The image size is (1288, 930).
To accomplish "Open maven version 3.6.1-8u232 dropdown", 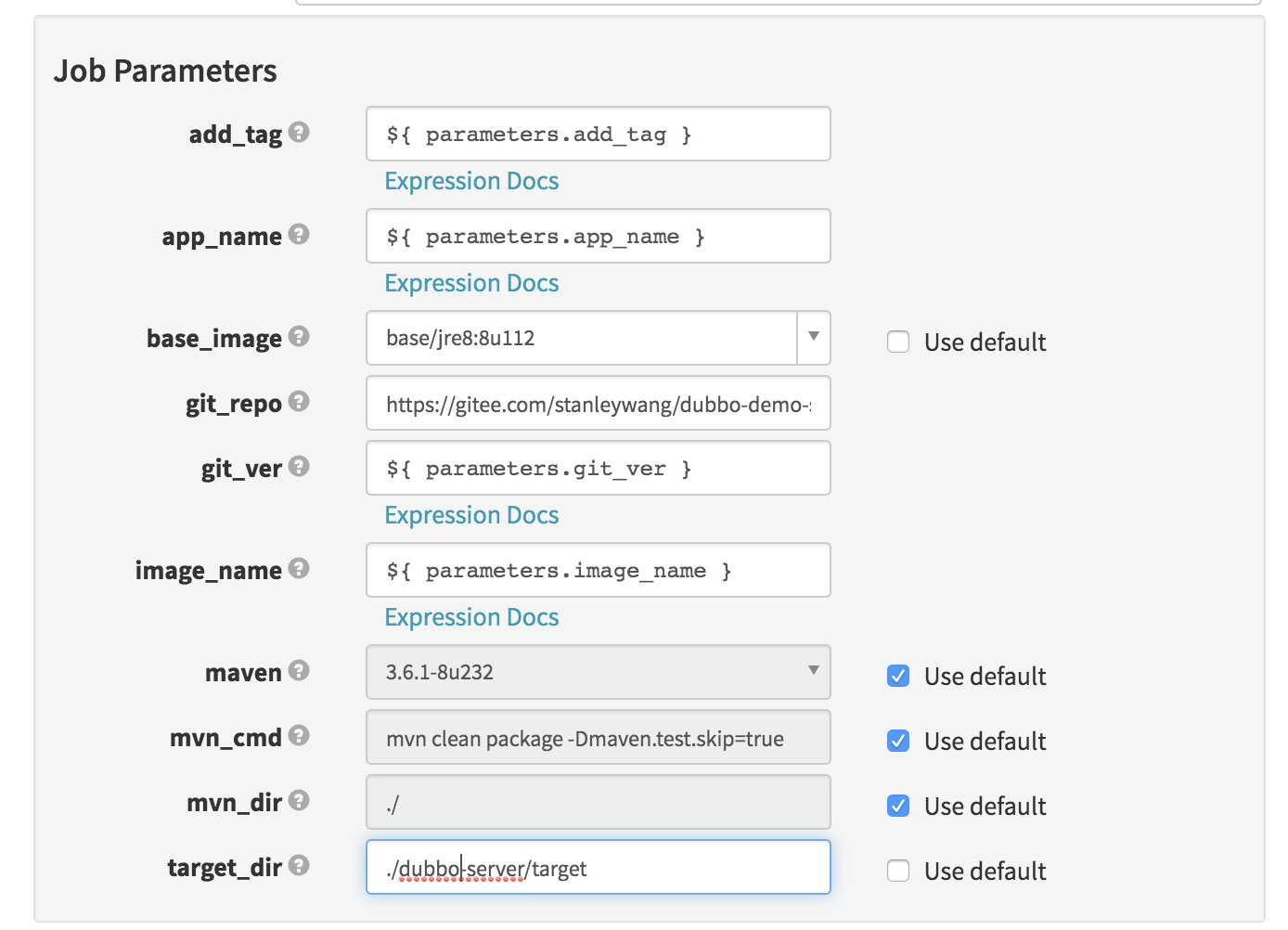I will pyautogui.click(x=599, y=672).
